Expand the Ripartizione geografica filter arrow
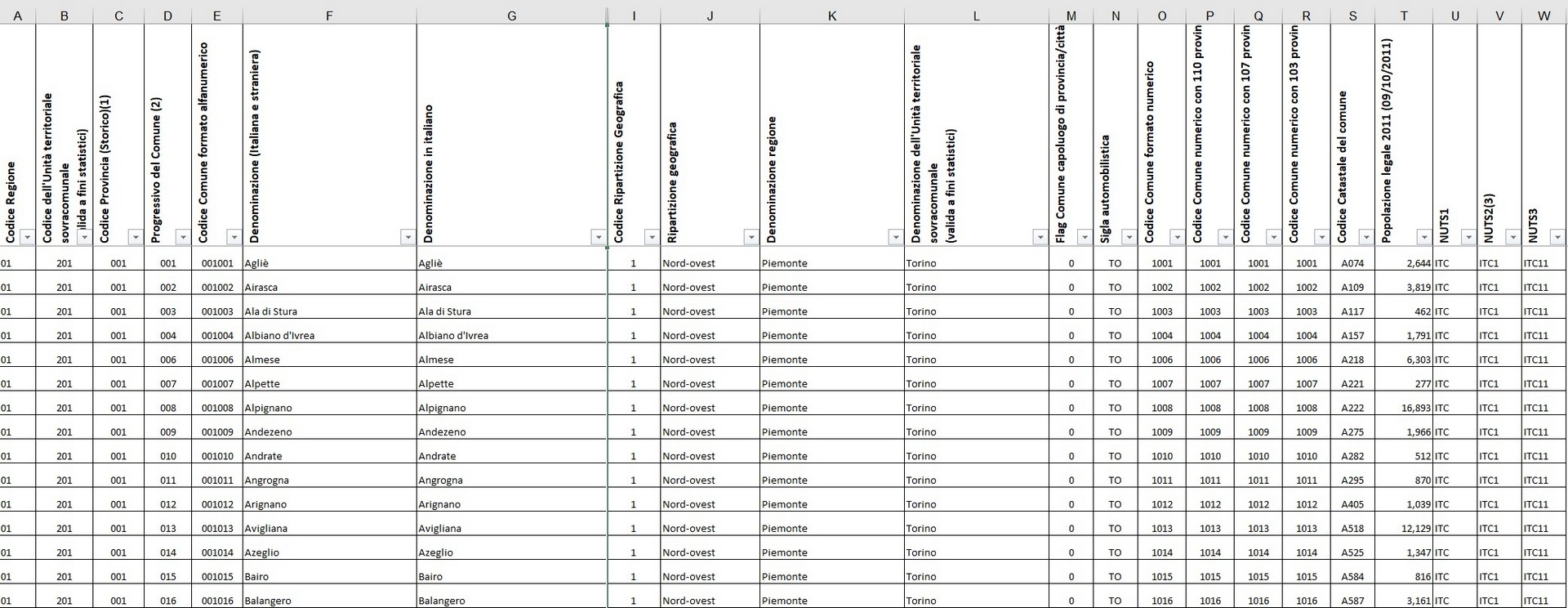This screenshot has height=608, width=1568. click(751, 237)
